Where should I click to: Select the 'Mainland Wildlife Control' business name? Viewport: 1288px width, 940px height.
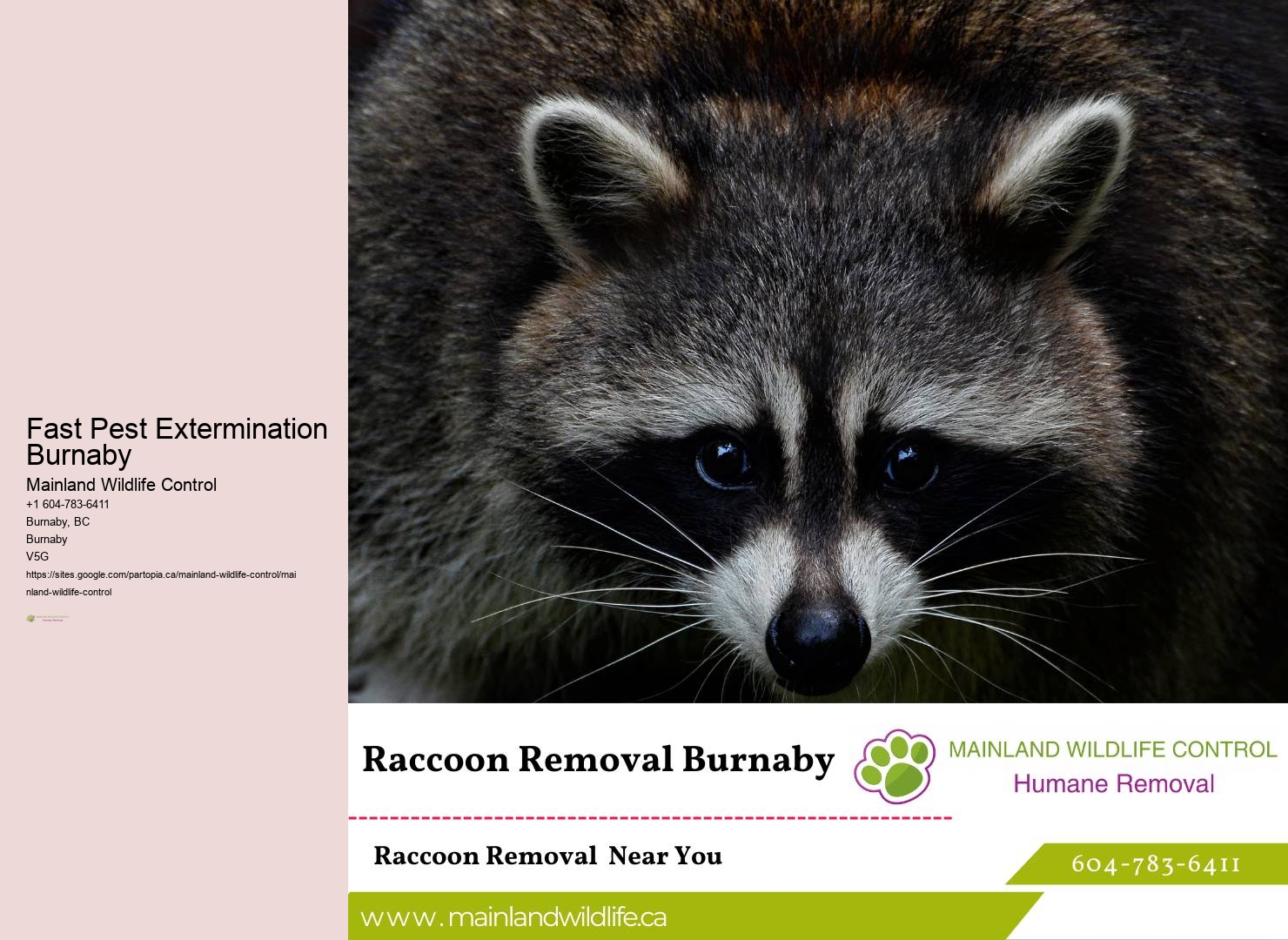point(121,485)
